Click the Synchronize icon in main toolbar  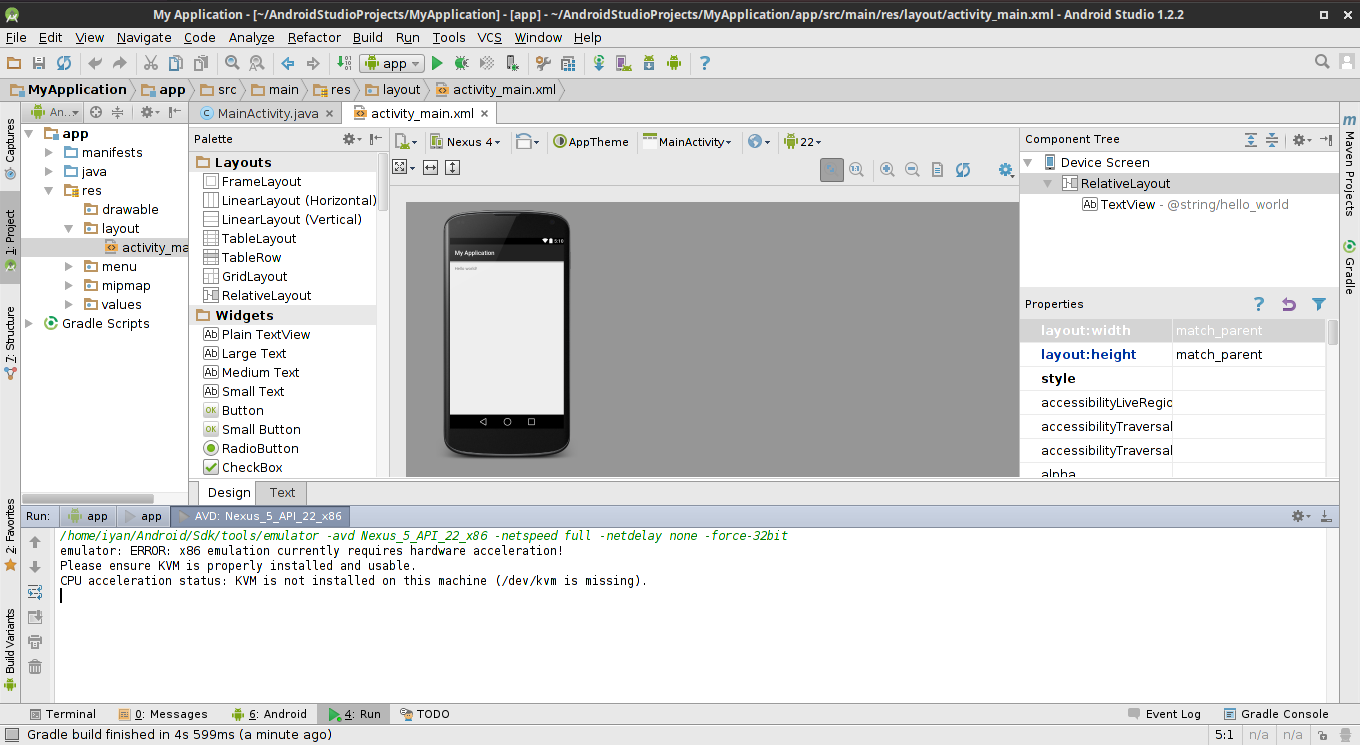[x=64, y=63]
